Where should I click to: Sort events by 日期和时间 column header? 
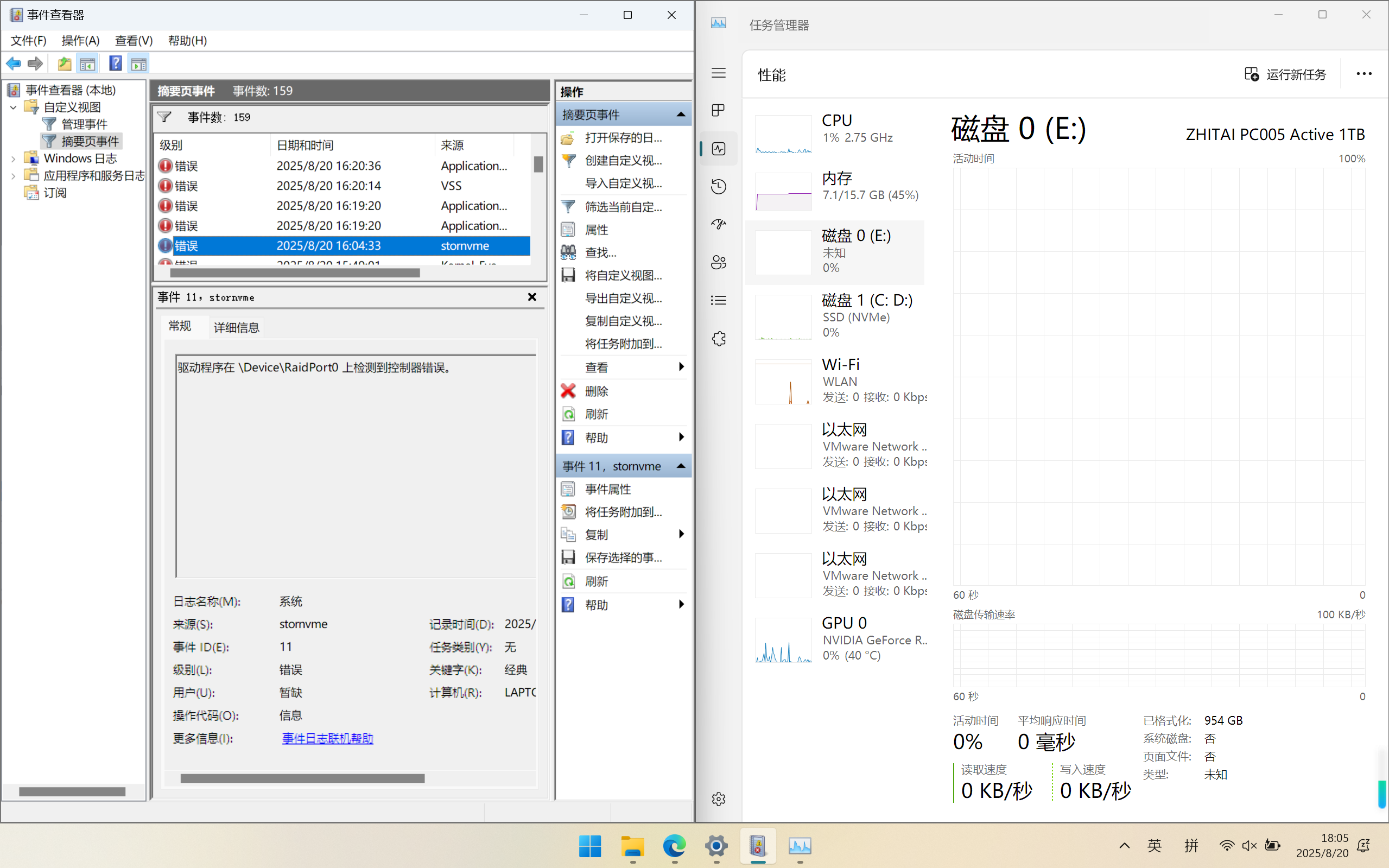(x=352, y=145)
